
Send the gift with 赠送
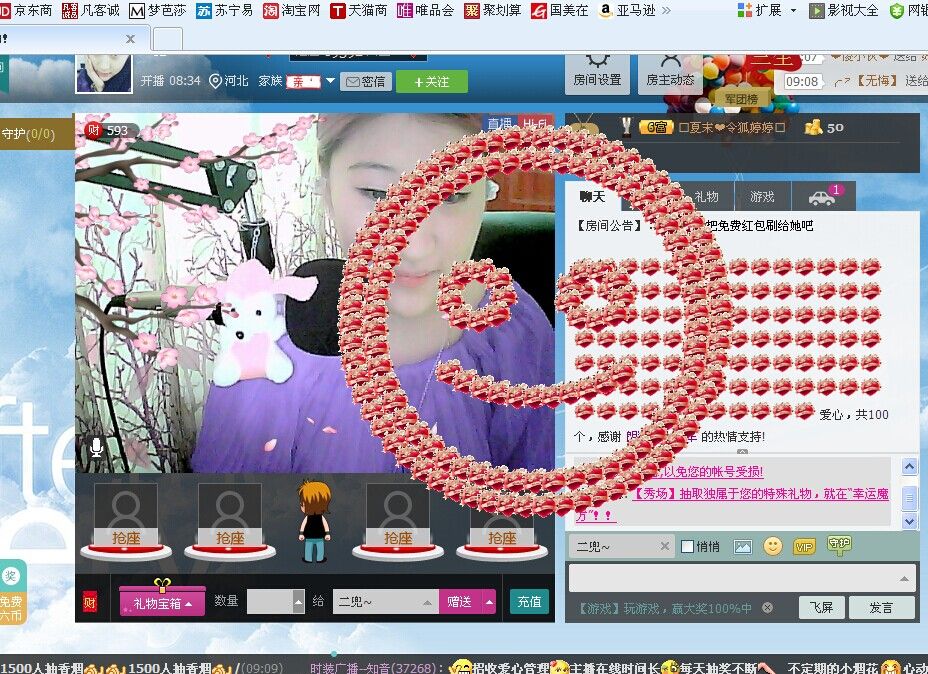[460, 602]
